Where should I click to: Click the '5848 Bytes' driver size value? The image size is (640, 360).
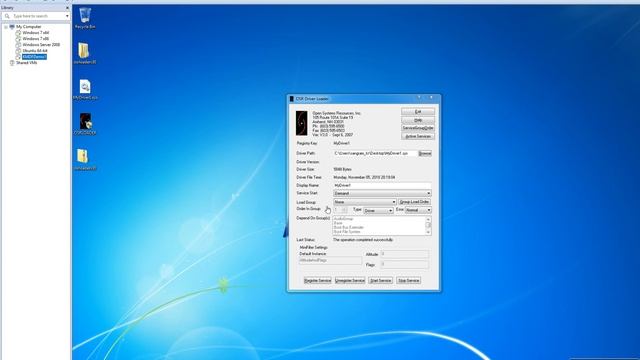tap(342, 169)
